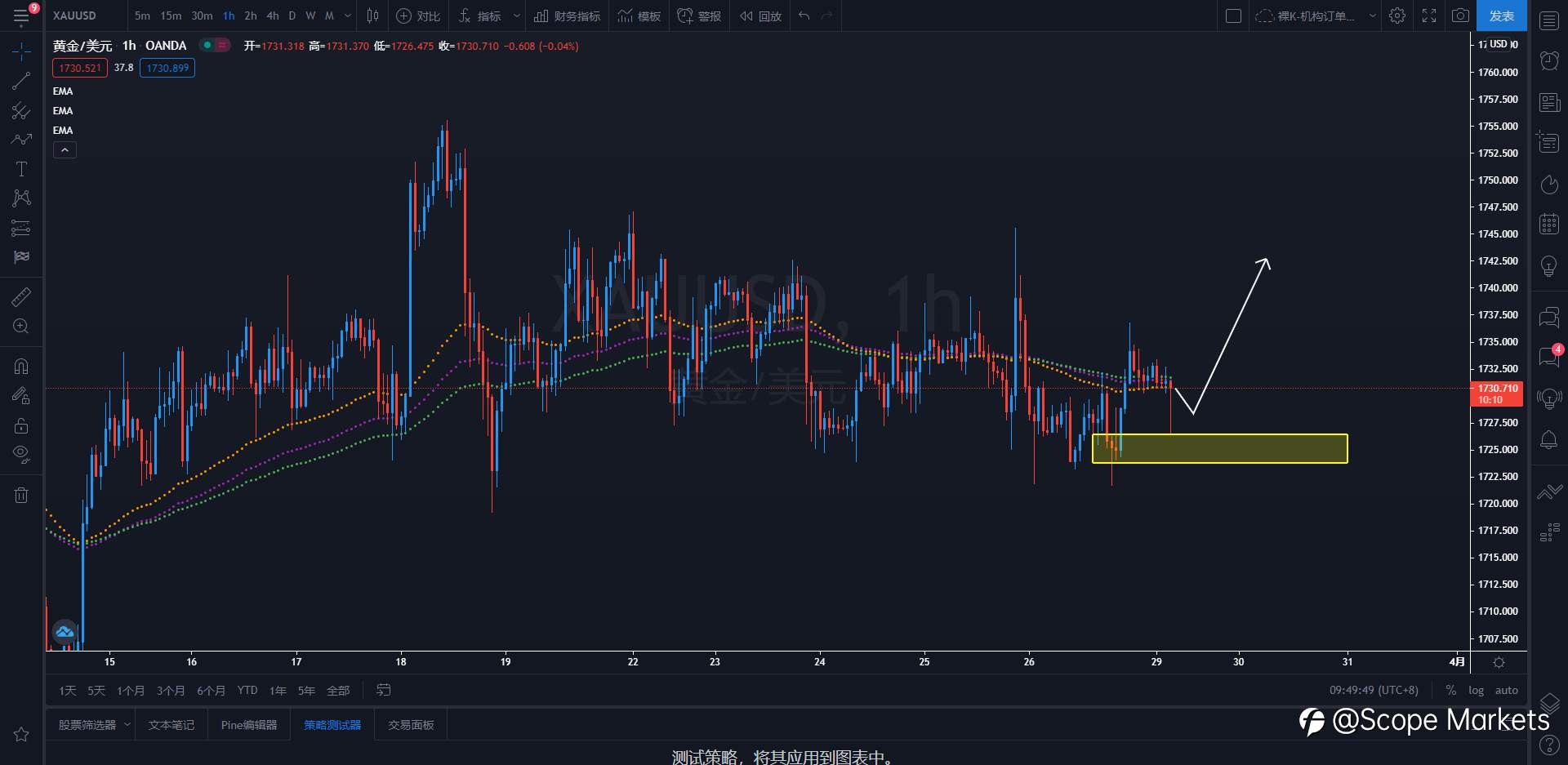The width and height of the screenshot is (1568, 765).
Task: Start bar replay with 回放
Action: [x=760, y=16]
